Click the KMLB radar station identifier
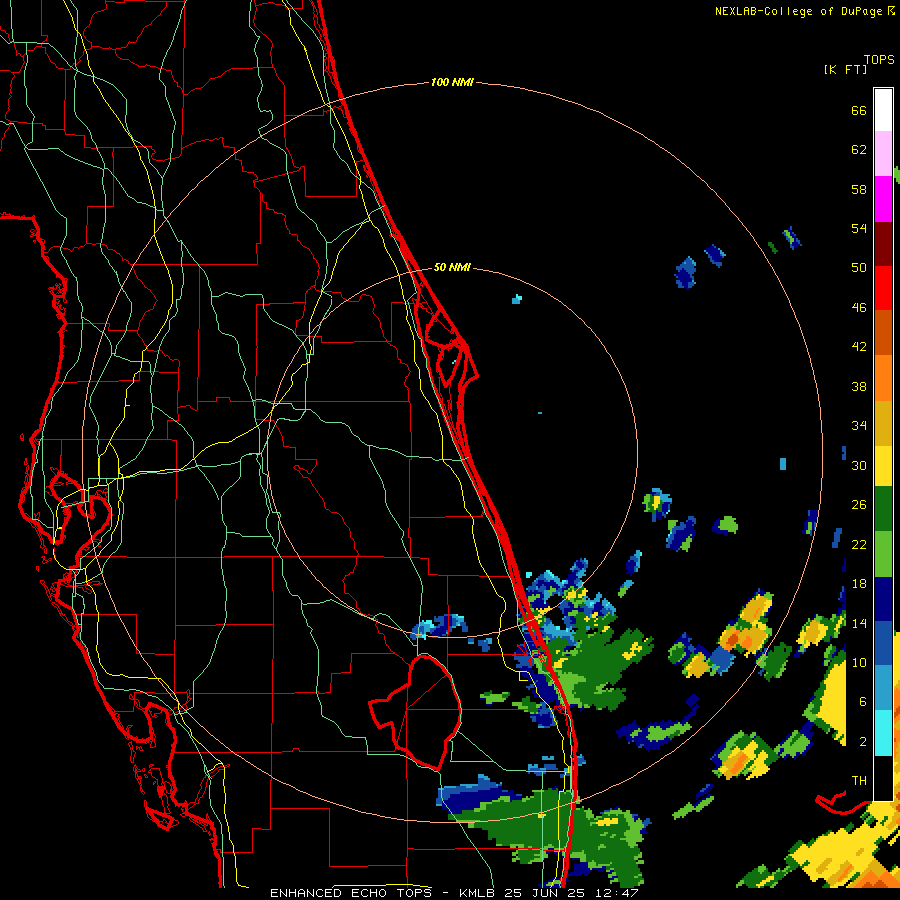Screen dimensions: 900x900 (x=479, y=893)
